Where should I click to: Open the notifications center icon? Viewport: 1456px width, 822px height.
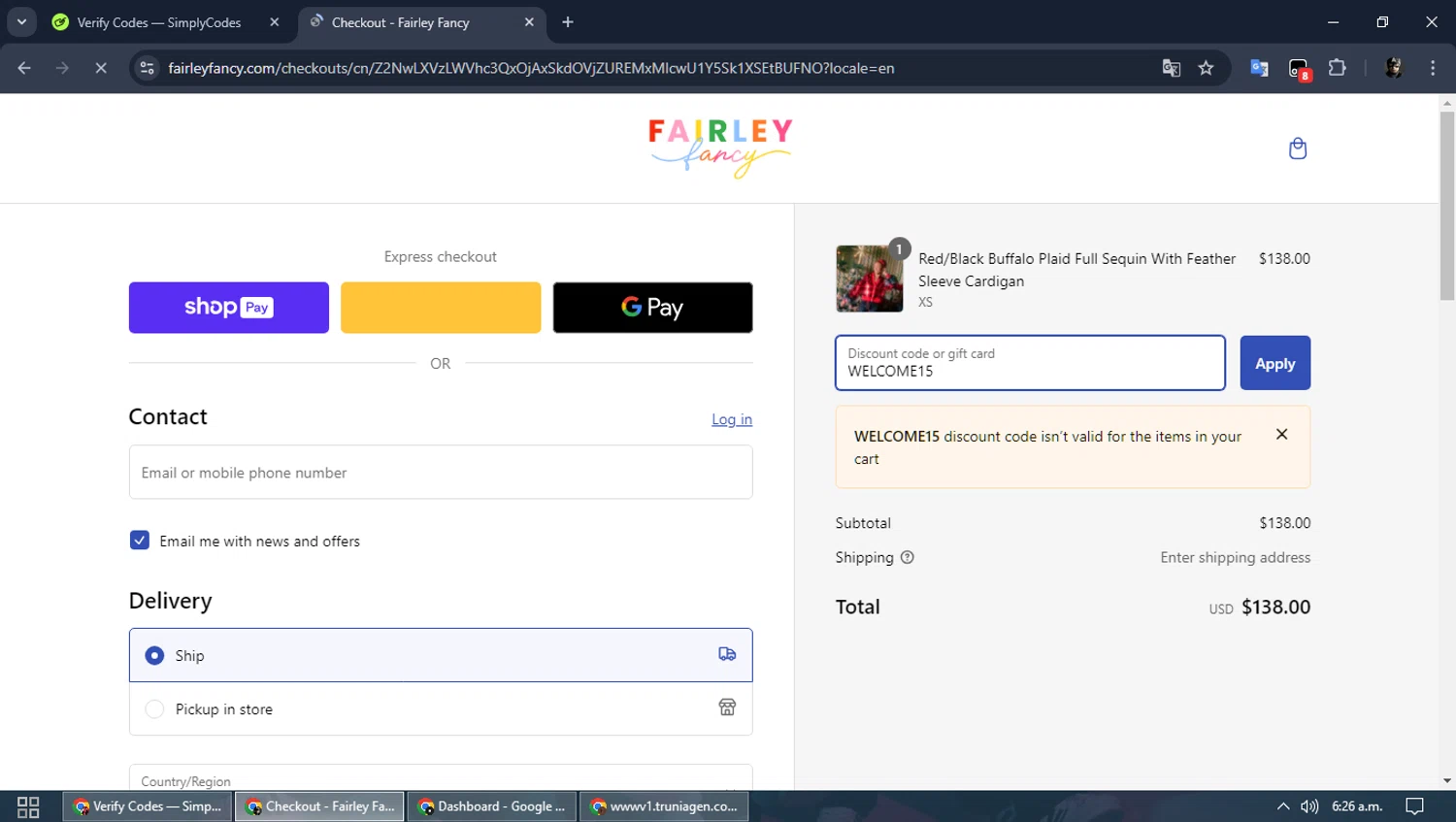click(x=1414, y=806)
